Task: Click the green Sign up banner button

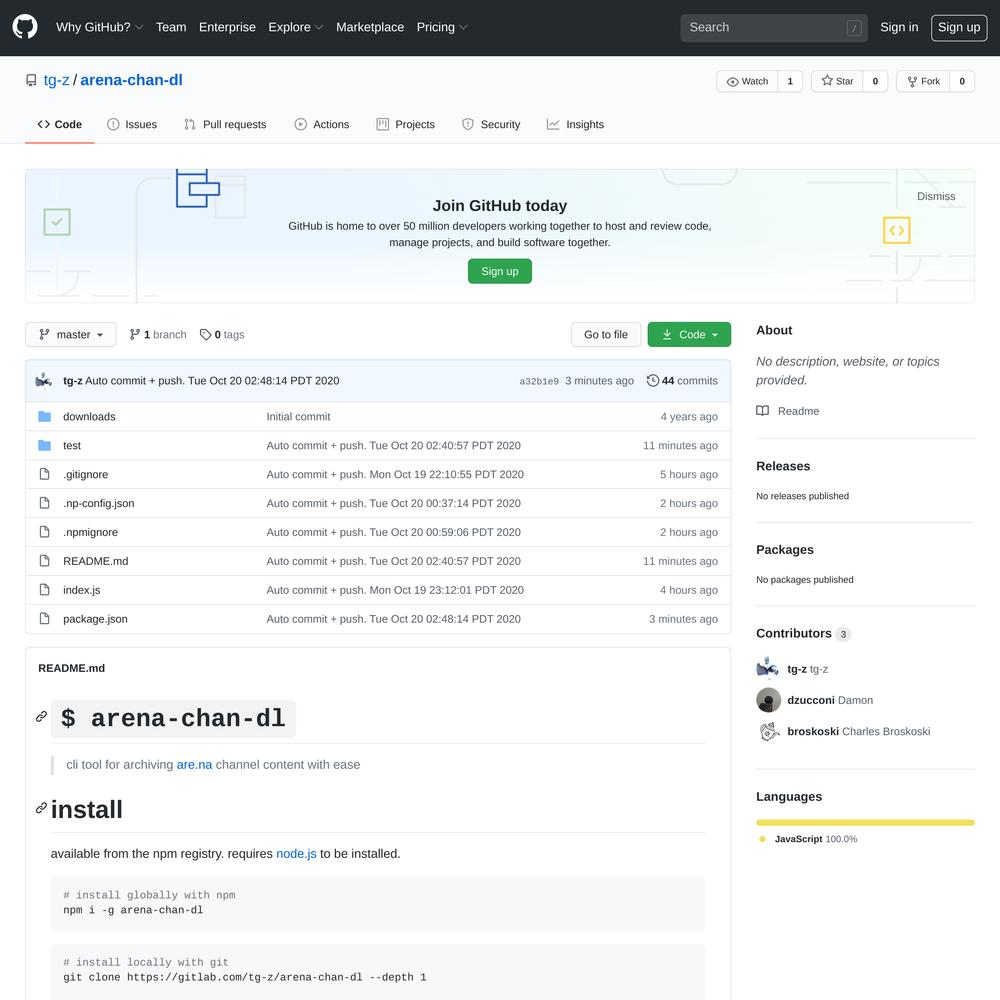Action: coord(500,271)
